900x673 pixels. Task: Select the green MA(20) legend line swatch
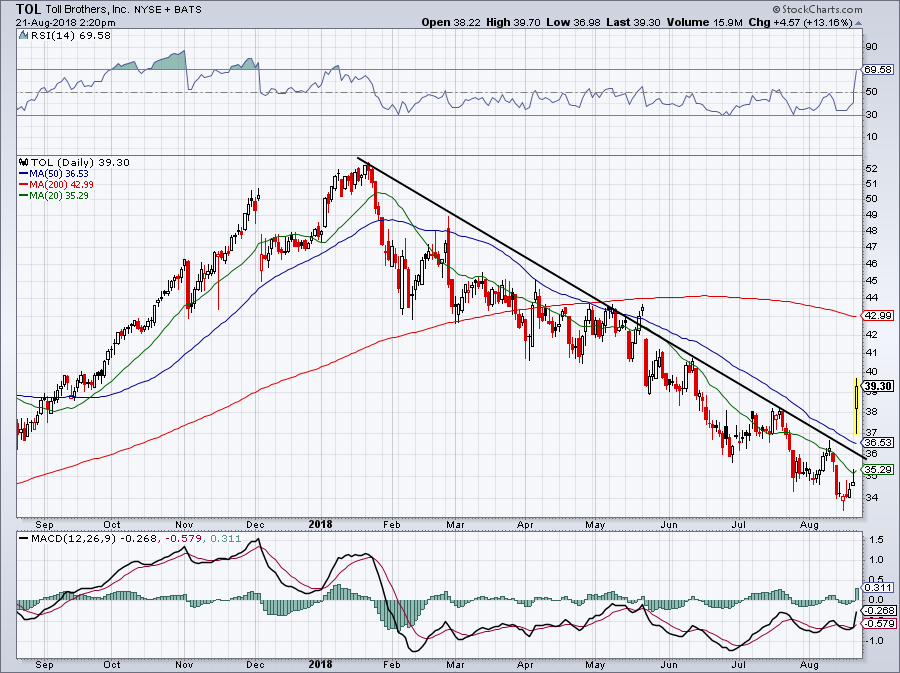pyautogui.click(x=24, y=195)
